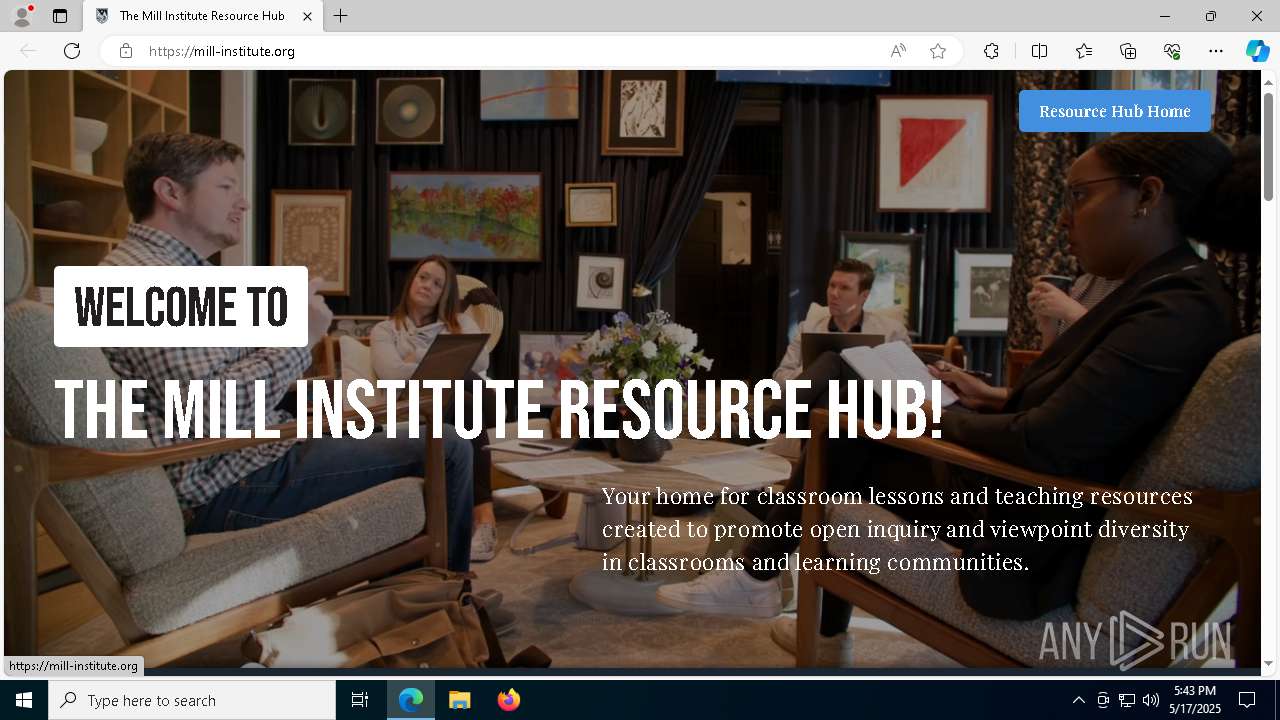The image size is (1280, 720).
Task: Close The Mill Institute Resource Hub tab
Action: [x=308, y=16]
